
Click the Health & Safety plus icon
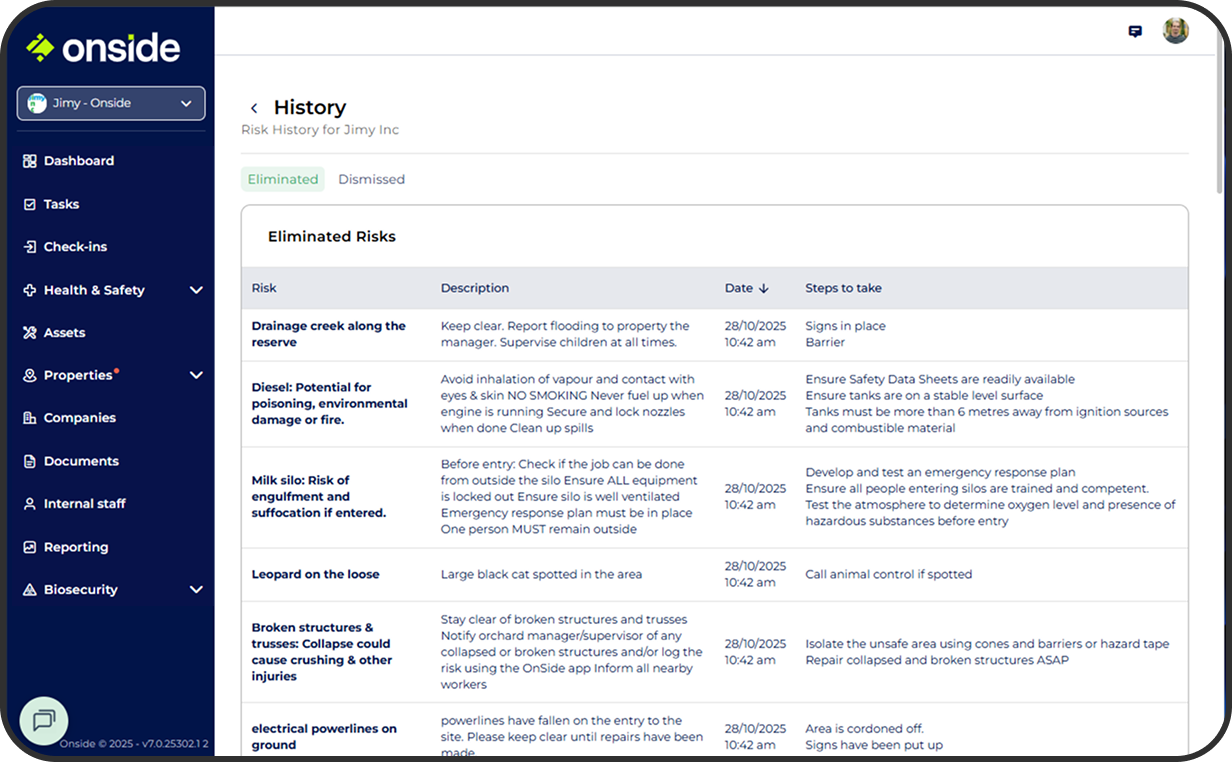click(30, 290)
